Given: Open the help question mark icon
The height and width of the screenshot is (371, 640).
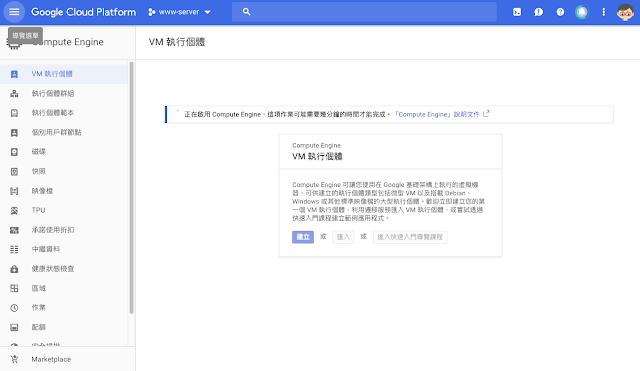Looking at the screenshot, I should [560, 12].
